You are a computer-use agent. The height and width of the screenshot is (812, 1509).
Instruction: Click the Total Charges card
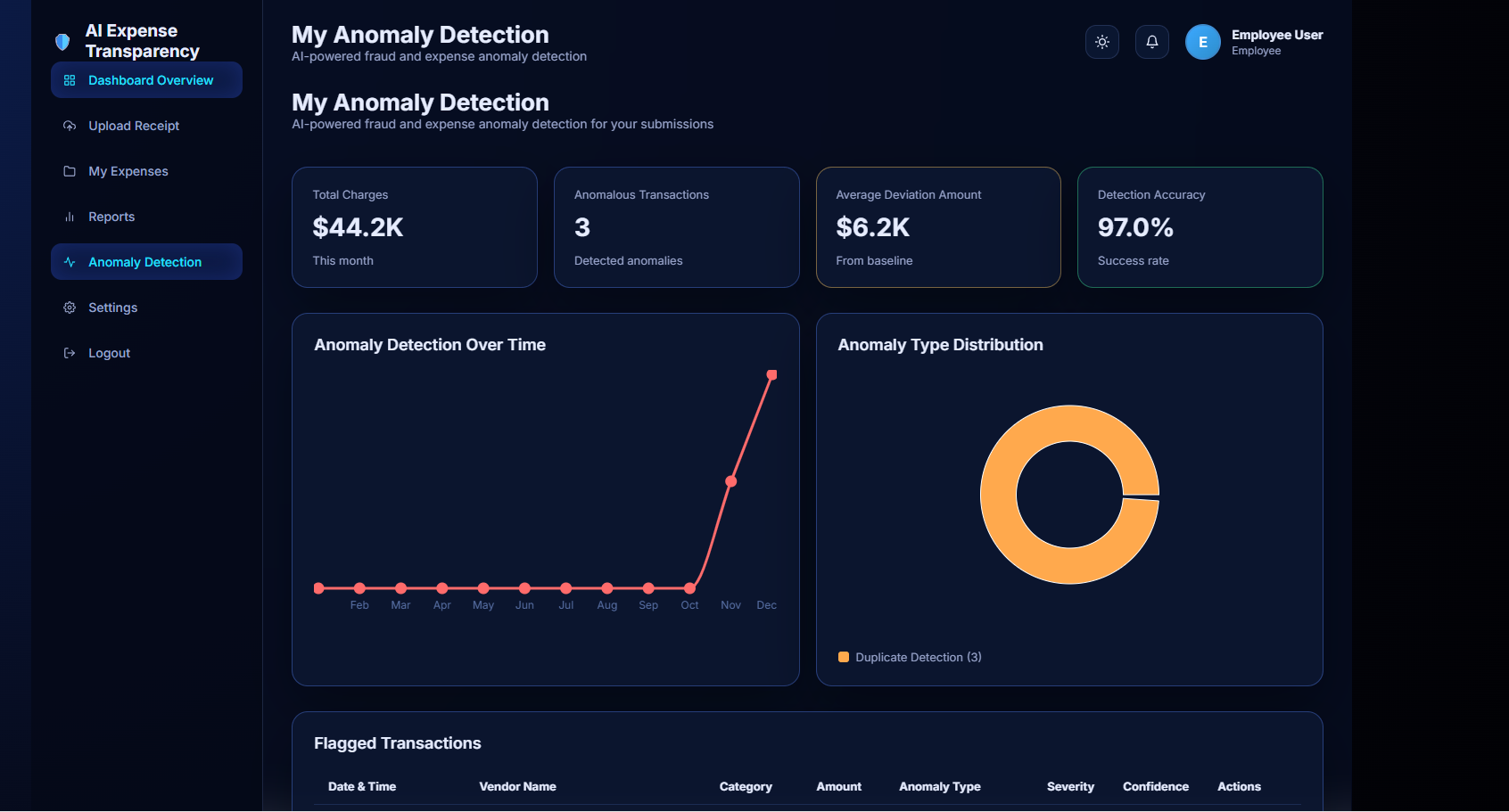415,227
